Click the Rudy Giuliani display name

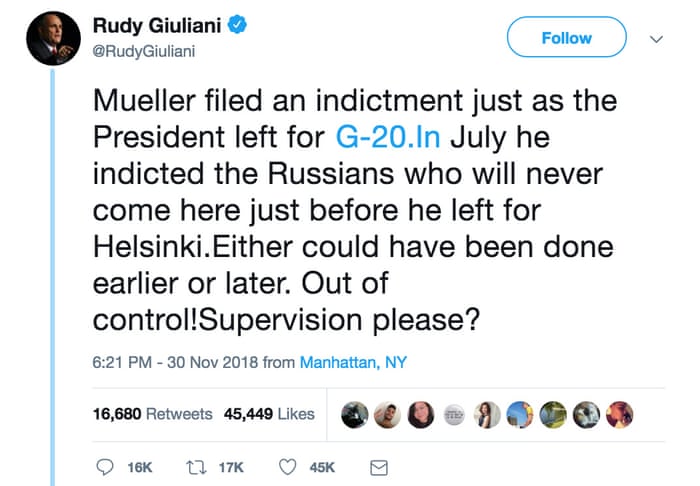[157, 23]
